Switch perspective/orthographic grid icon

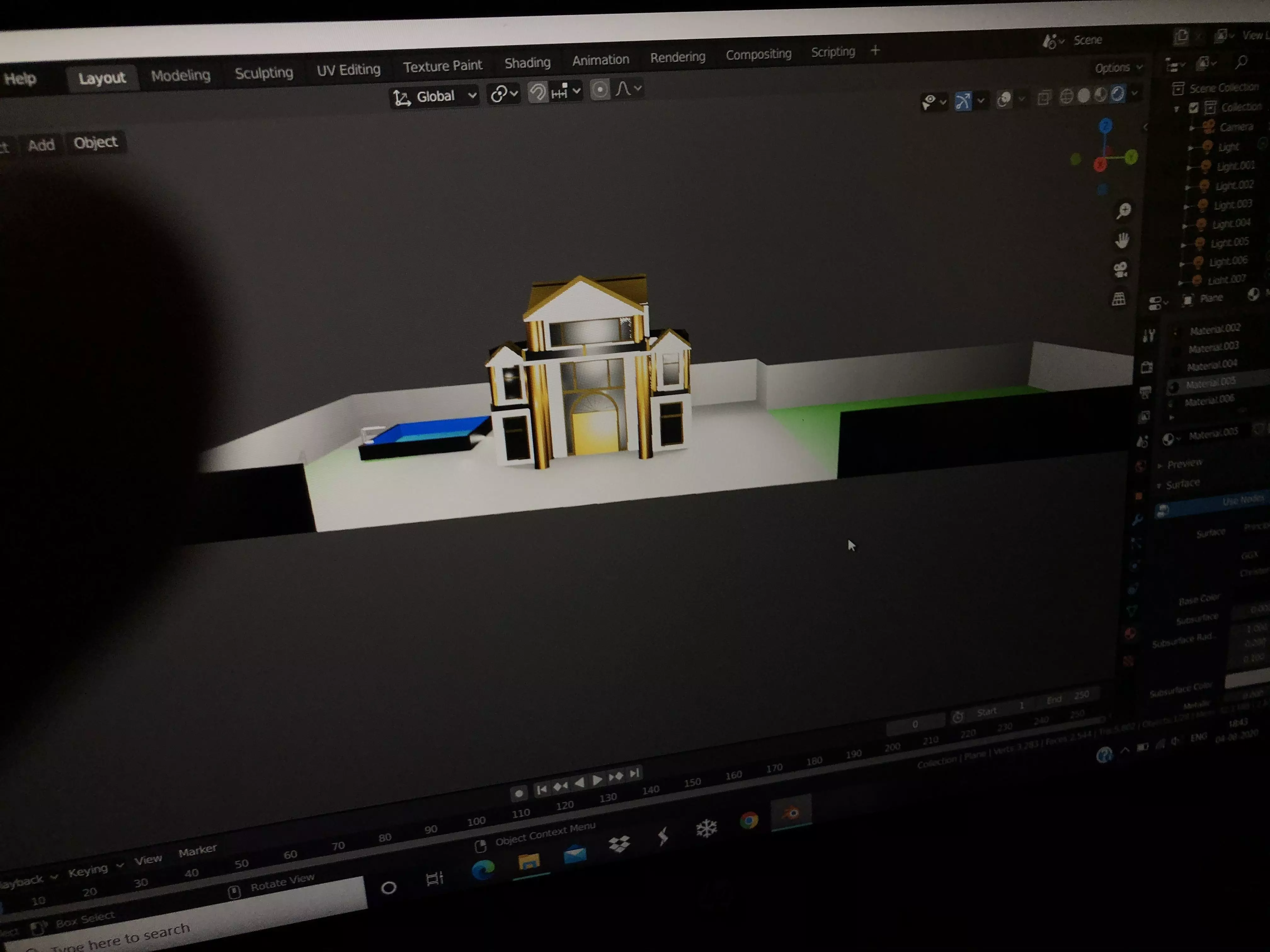(1118, 299)
